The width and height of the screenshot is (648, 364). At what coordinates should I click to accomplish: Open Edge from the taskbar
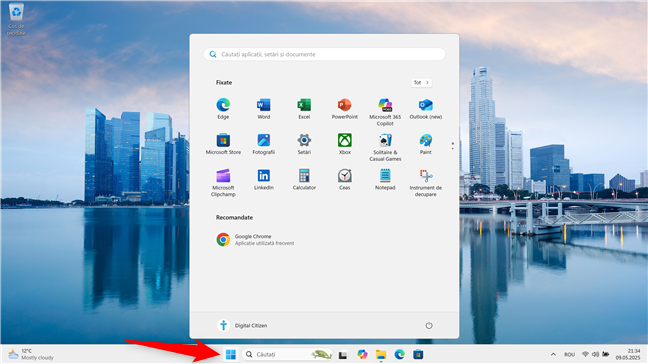399,354
